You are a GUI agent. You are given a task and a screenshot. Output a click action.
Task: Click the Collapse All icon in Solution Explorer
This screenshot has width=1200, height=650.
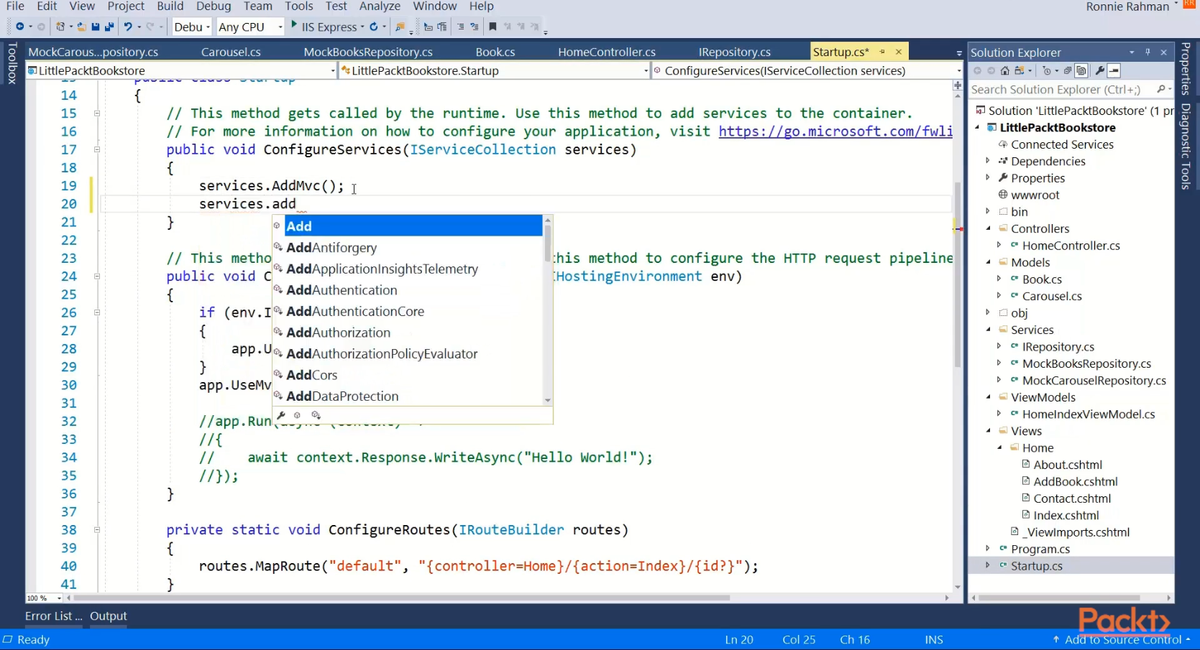point(1068,70)
